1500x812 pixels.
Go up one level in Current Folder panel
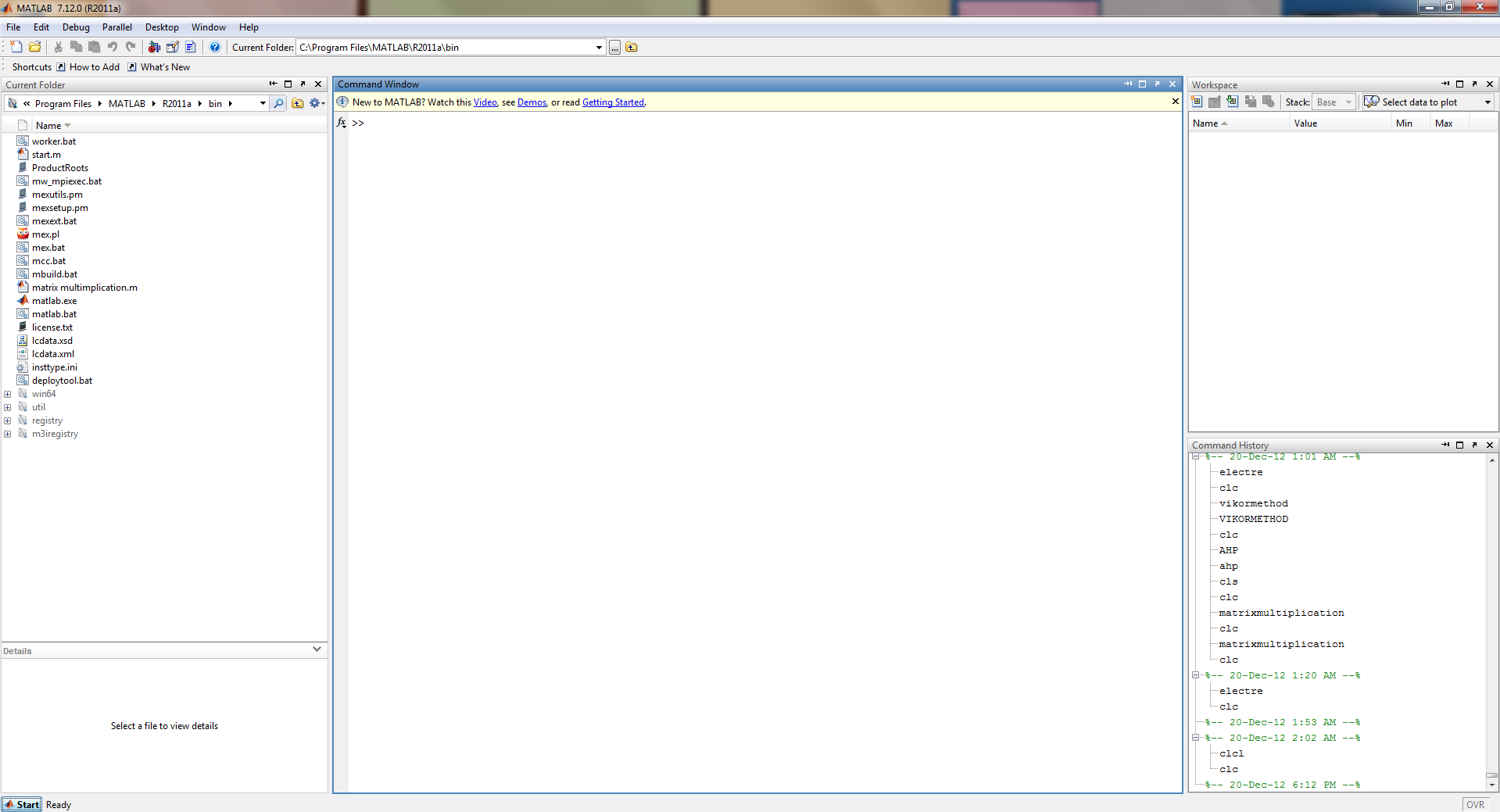(x=298, y=103)
